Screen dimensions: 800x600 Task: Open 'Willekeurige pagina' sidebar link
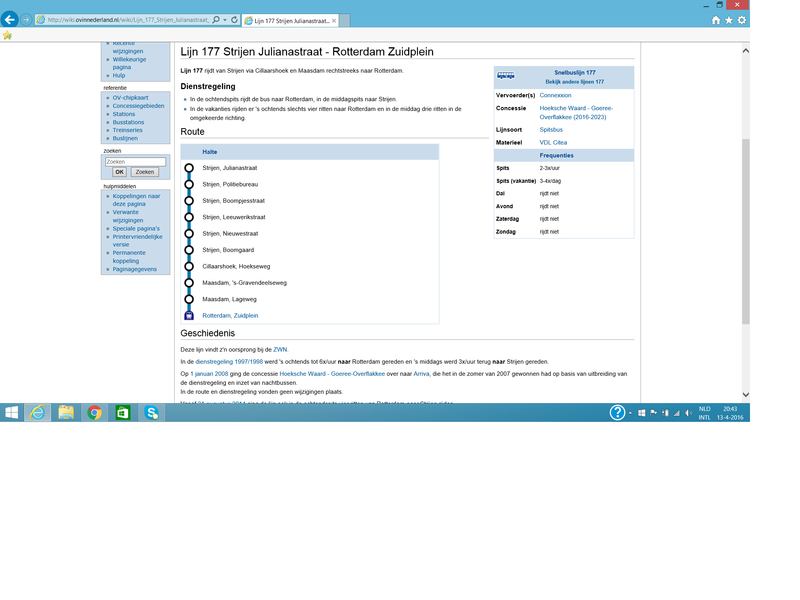point(129,63)
